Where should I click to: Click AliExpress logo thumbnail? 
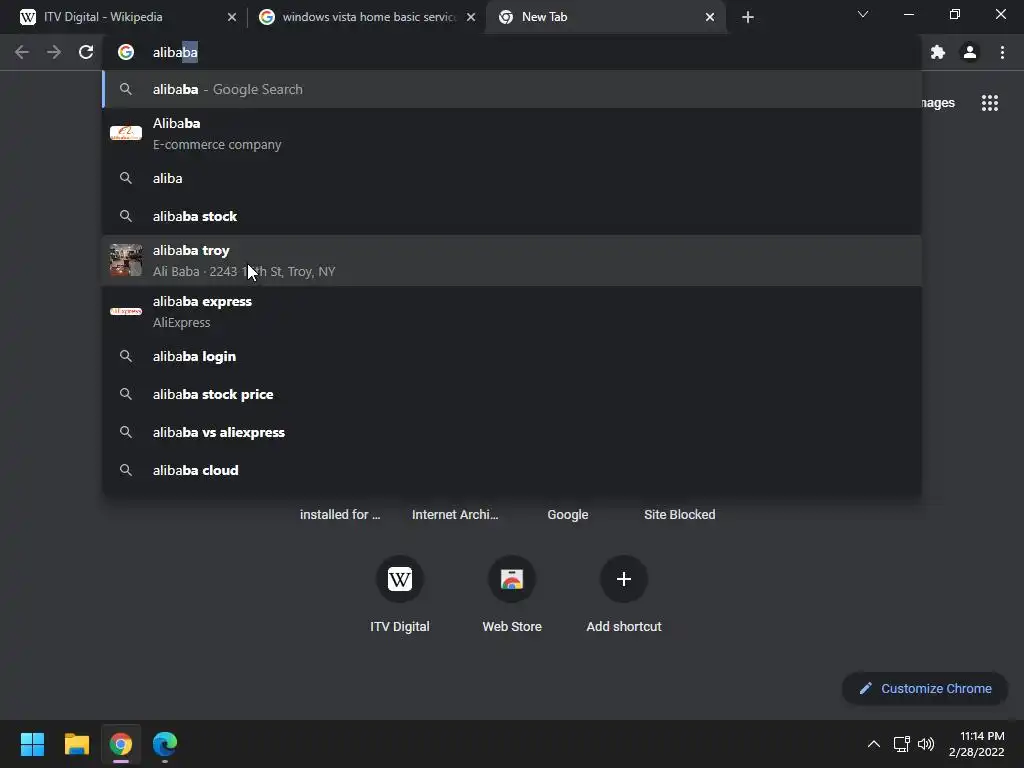[x=126, y=312]
